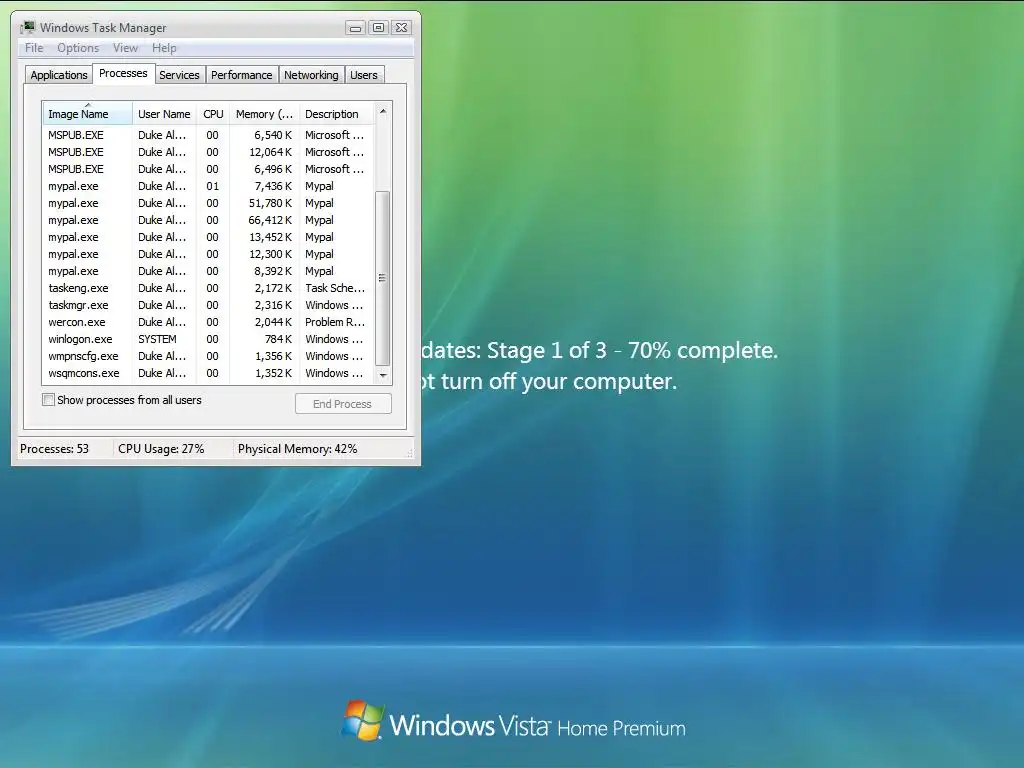The width and height of the screenshot is (1024, 768).
Task: Select mypal.exe row using 66,412 K
Action: [208, 219]
